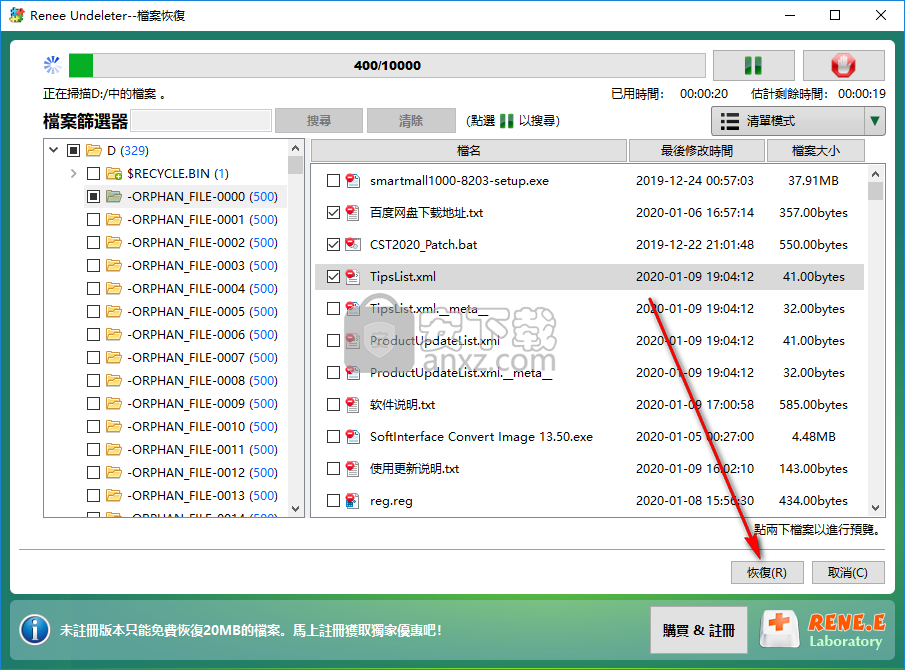Viewport: 905px width, 670px height.
Task: Click the blue info icon in the bottom banner
Action: tap(35, 630)
